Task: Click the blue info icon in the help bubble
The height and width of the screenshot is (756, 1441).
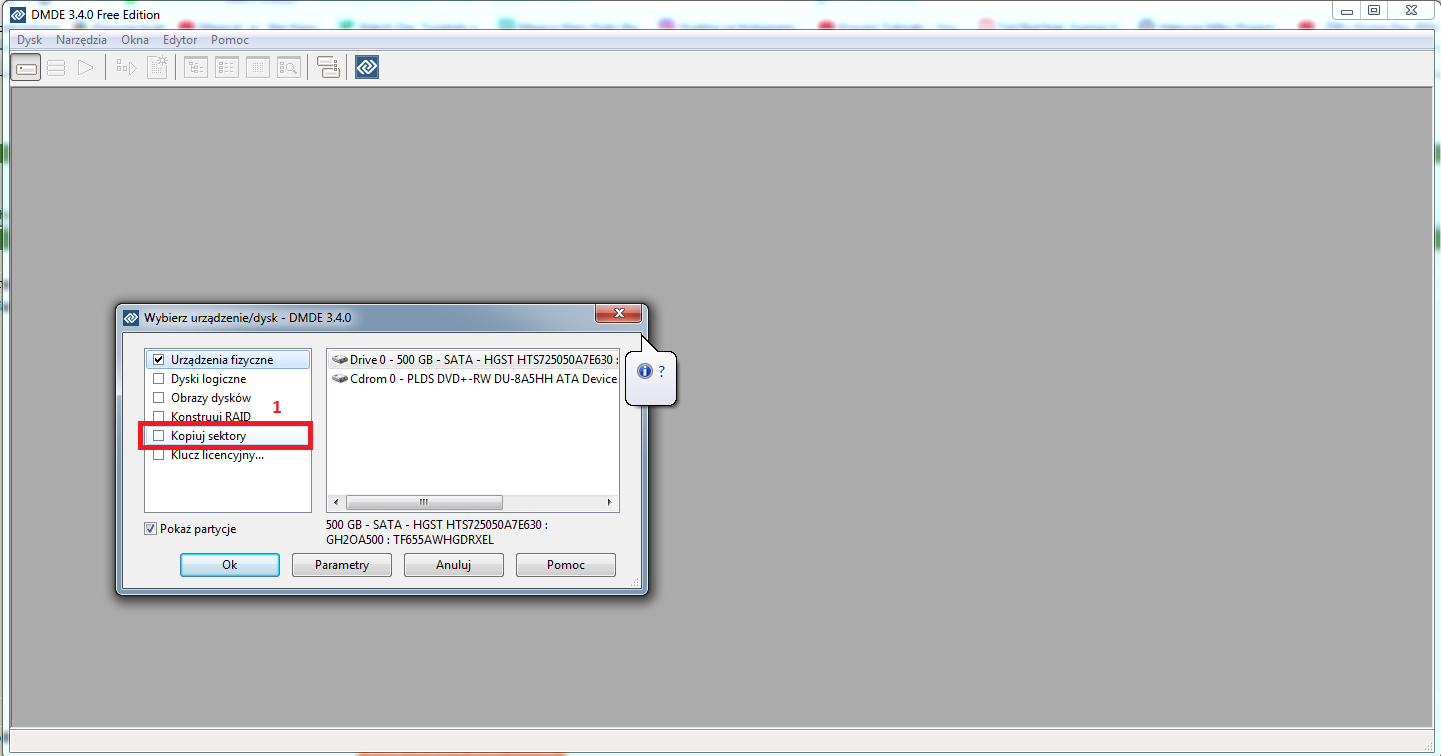Action: click(645, 371)
